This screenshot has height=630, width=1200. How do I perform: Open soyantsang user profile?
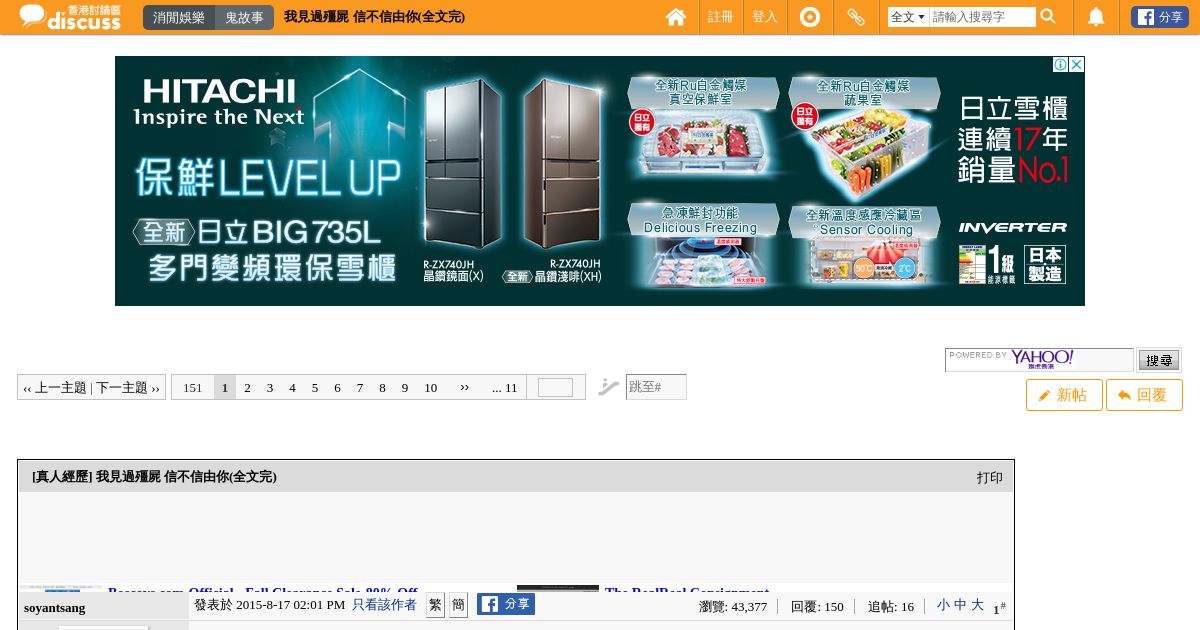55,608
